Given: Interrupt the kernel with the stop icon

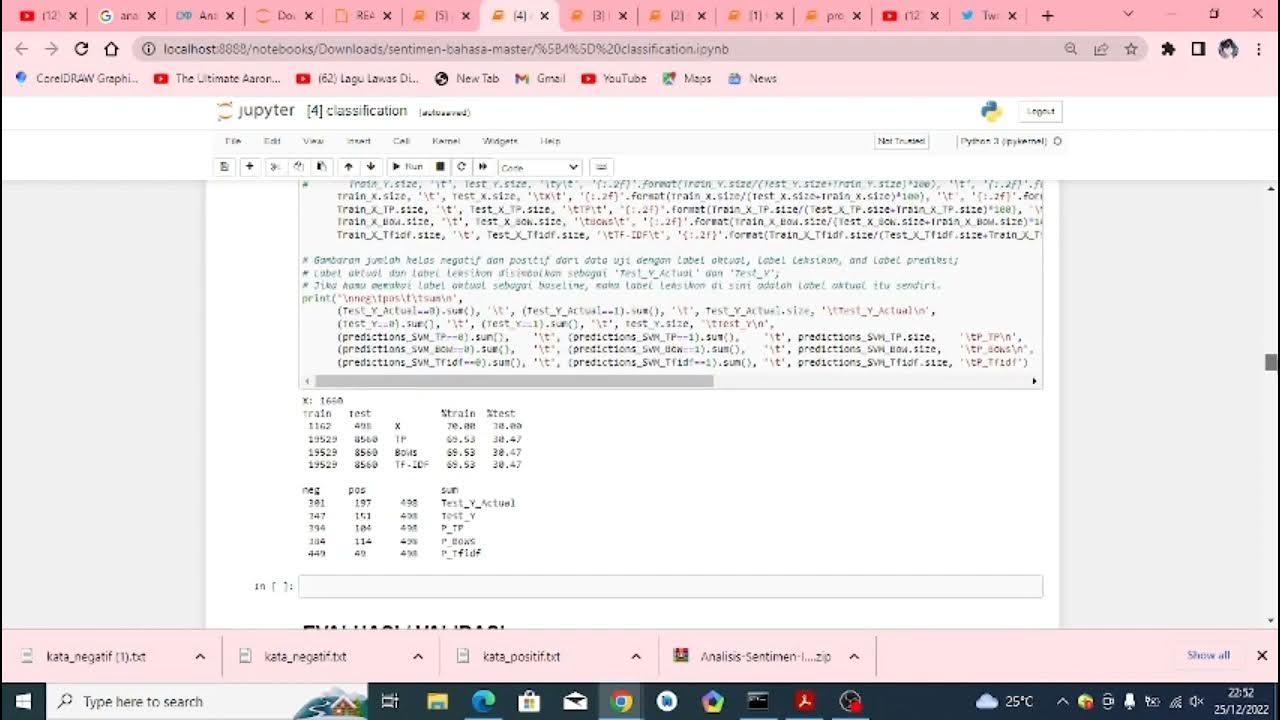Looking at the screenshot, I should click(x=439, y=167).
